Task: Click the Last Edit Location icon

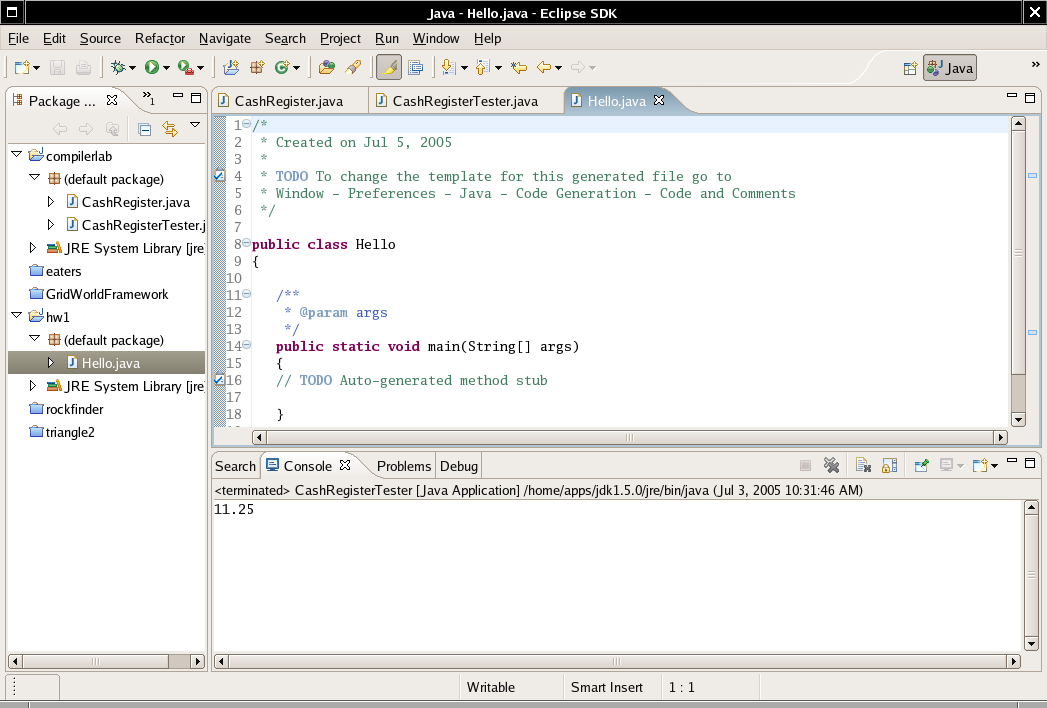Action: point(518,67)
